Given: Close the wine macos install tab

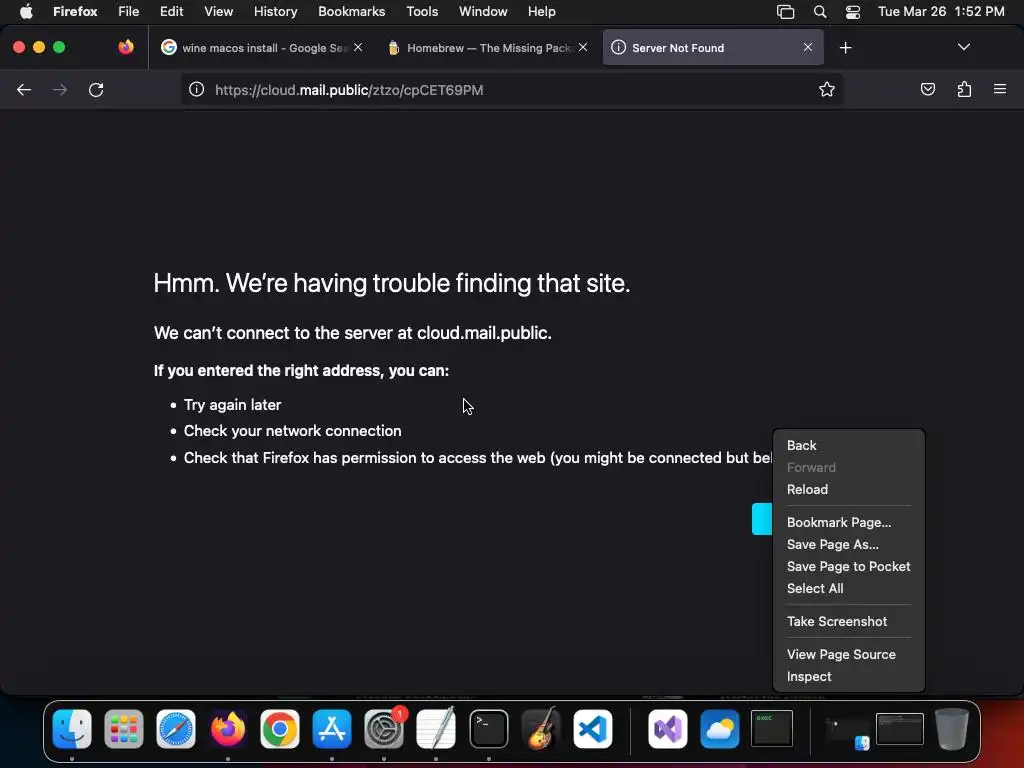Looking at the screenshot, I should point(358,47).
